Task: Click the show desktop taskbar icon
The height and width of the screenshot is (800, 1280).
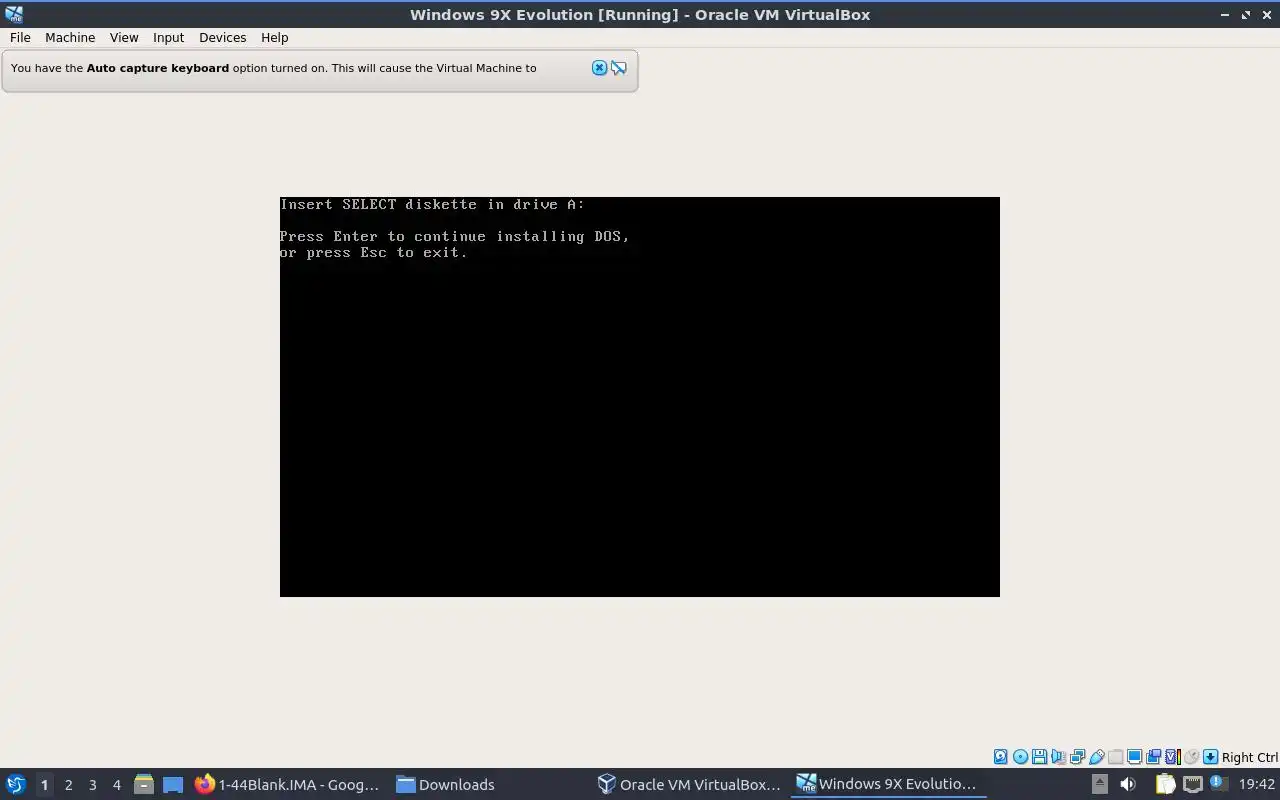Action: tap(173, 784)
